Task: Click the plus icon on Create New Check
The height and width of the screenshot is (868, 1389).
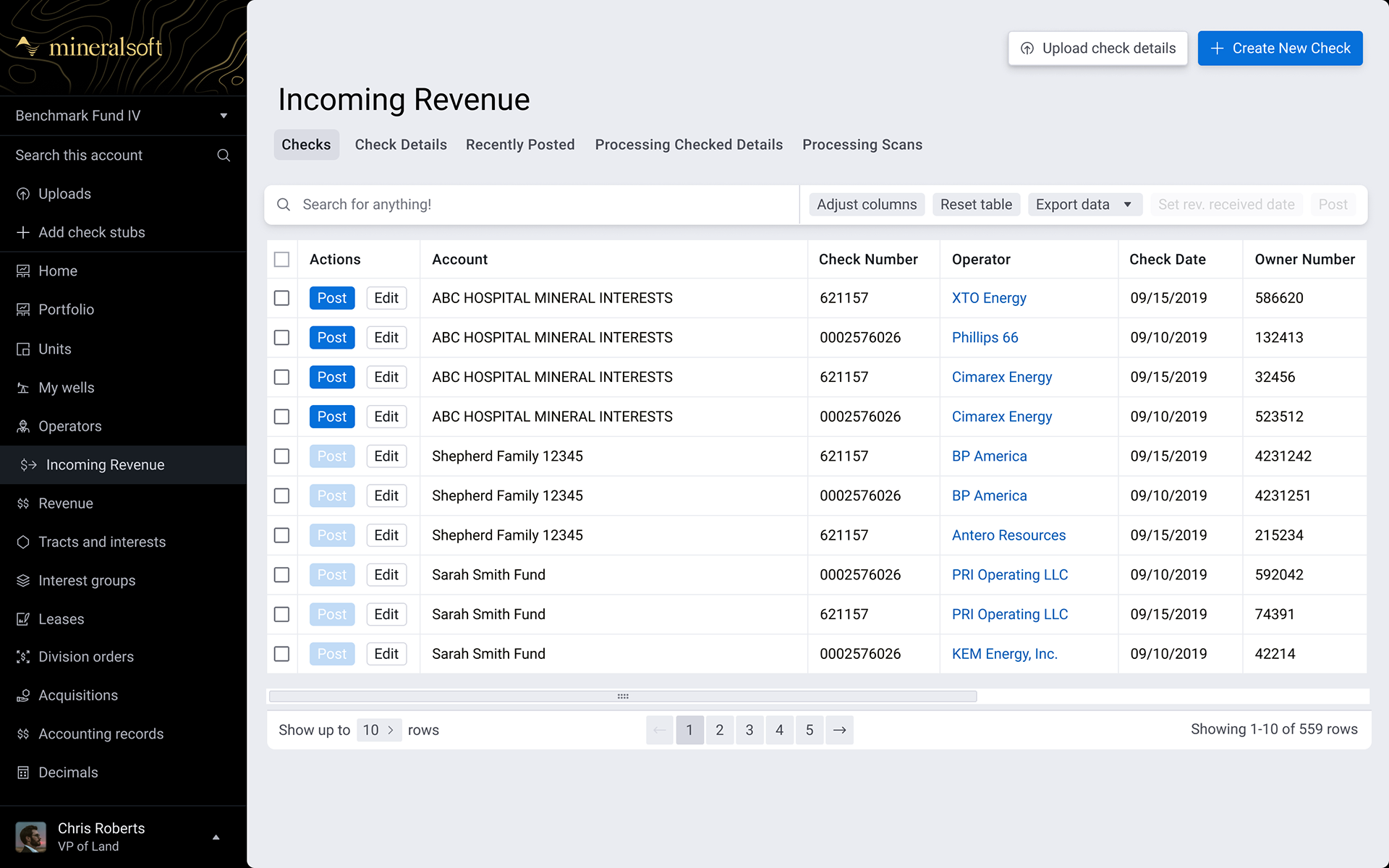Action: point(1218,48)
